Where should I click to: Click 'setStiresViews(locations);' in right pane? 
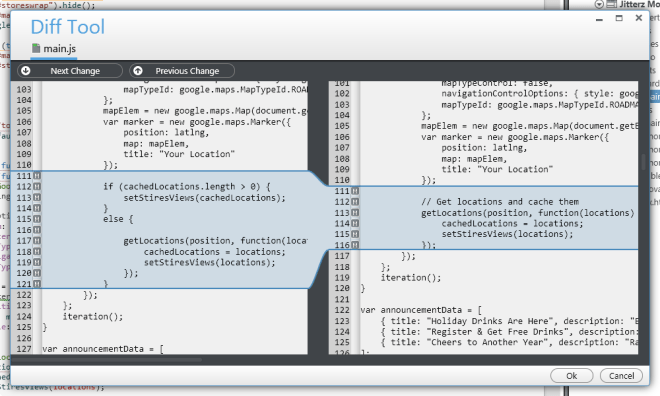coord(507,234)
